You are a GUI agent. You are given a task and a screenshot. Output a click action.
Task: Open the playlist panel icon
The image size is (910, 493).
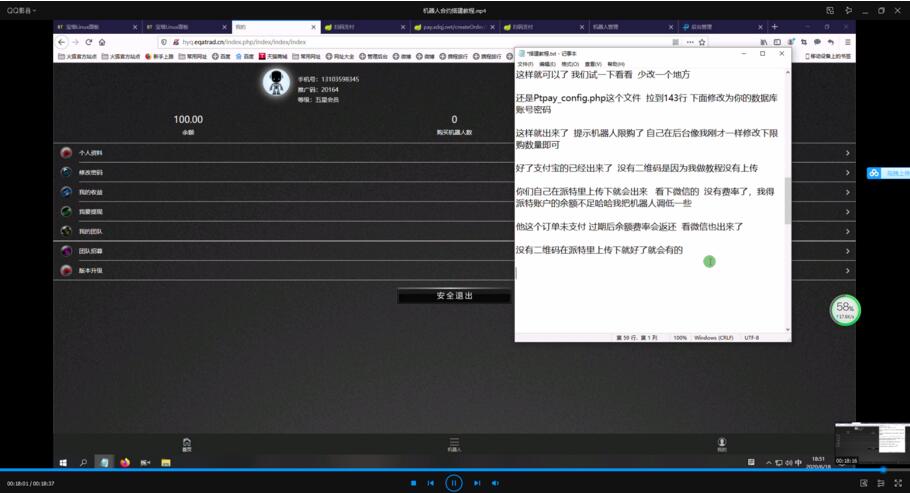point(881,483)
